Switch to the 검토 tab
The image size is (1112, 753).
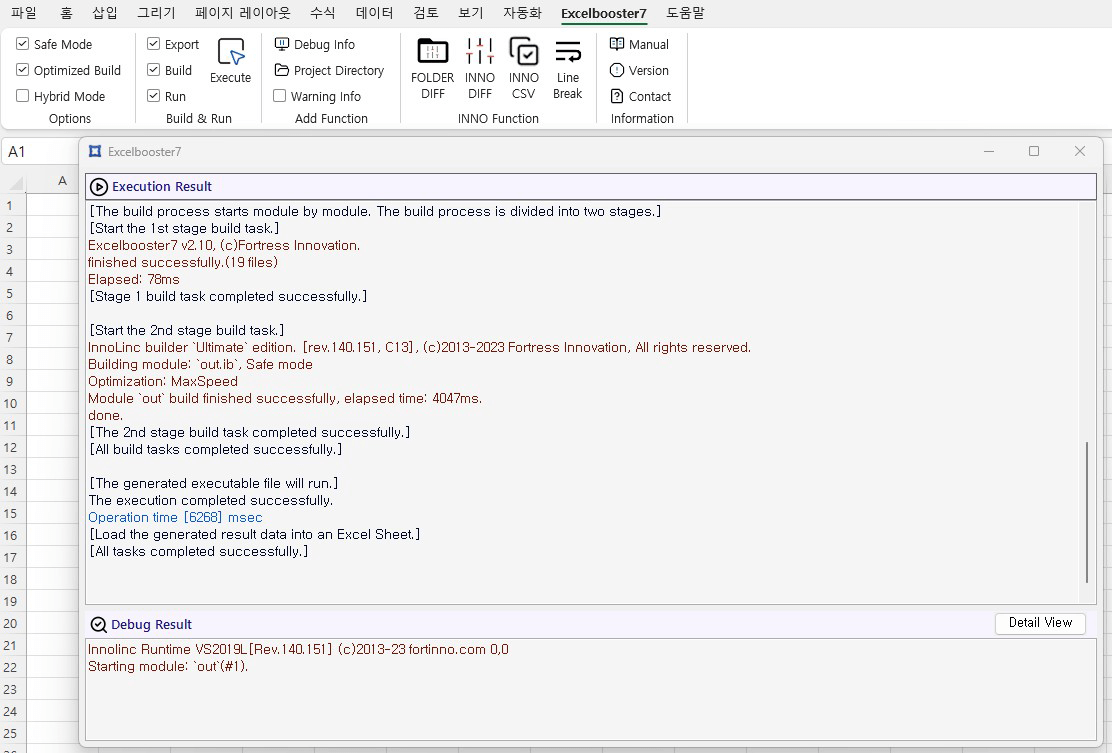(426, 13)
